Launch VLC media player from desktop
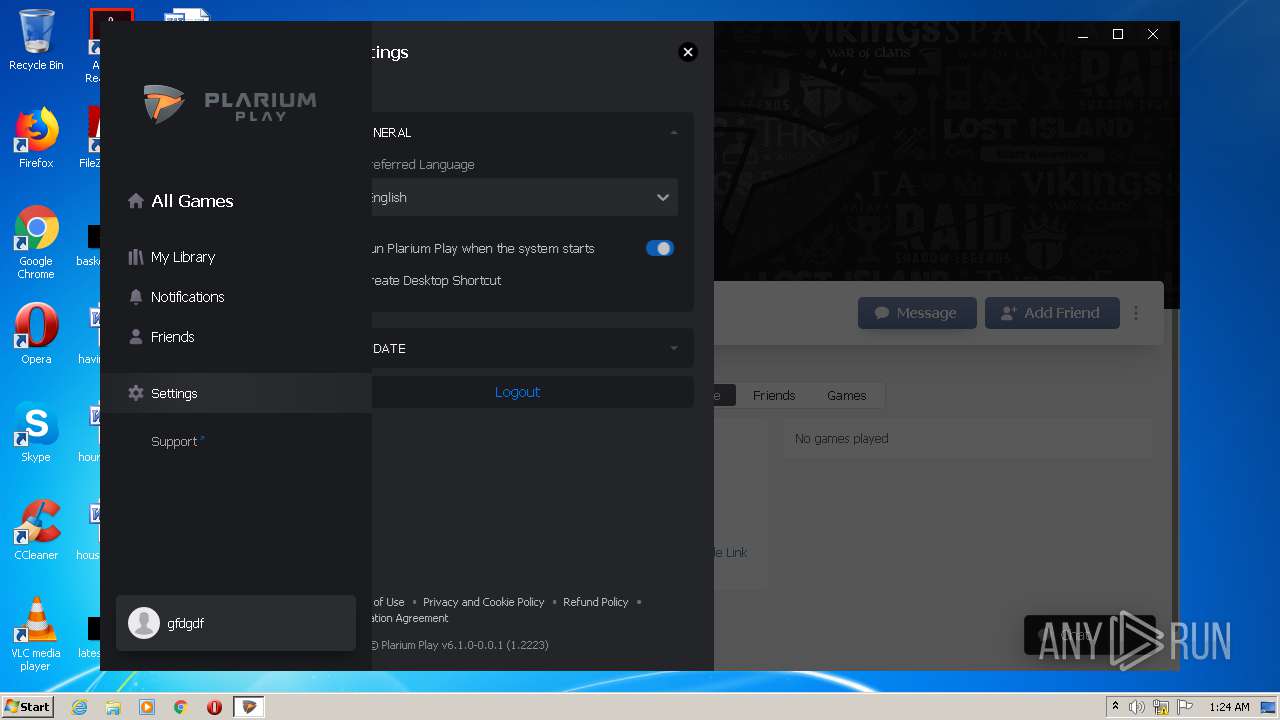 pos(36,634)
